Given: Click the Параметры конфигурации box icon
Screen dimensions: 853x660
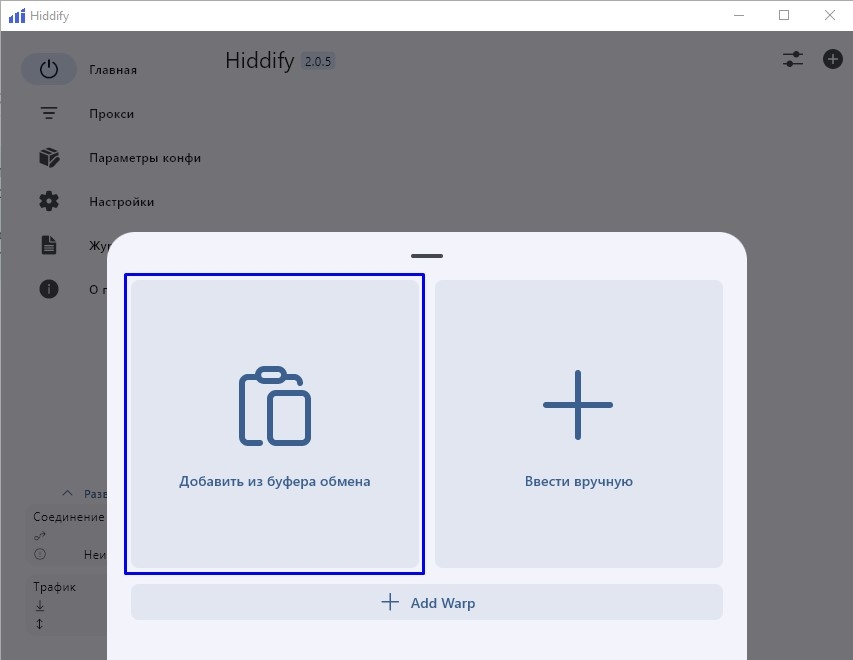Looking at the screenshot, I should 49,158.
